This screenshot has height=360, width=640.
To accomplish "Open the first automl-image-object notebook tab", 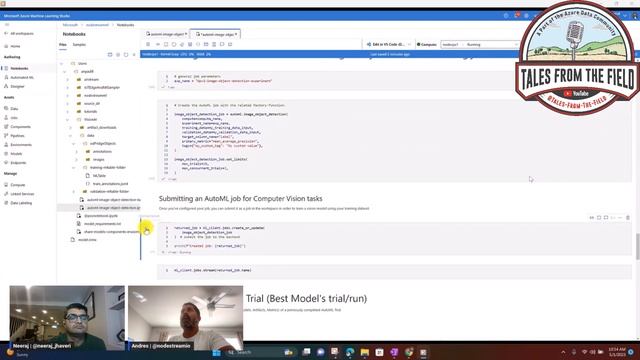I will (167, 34).
